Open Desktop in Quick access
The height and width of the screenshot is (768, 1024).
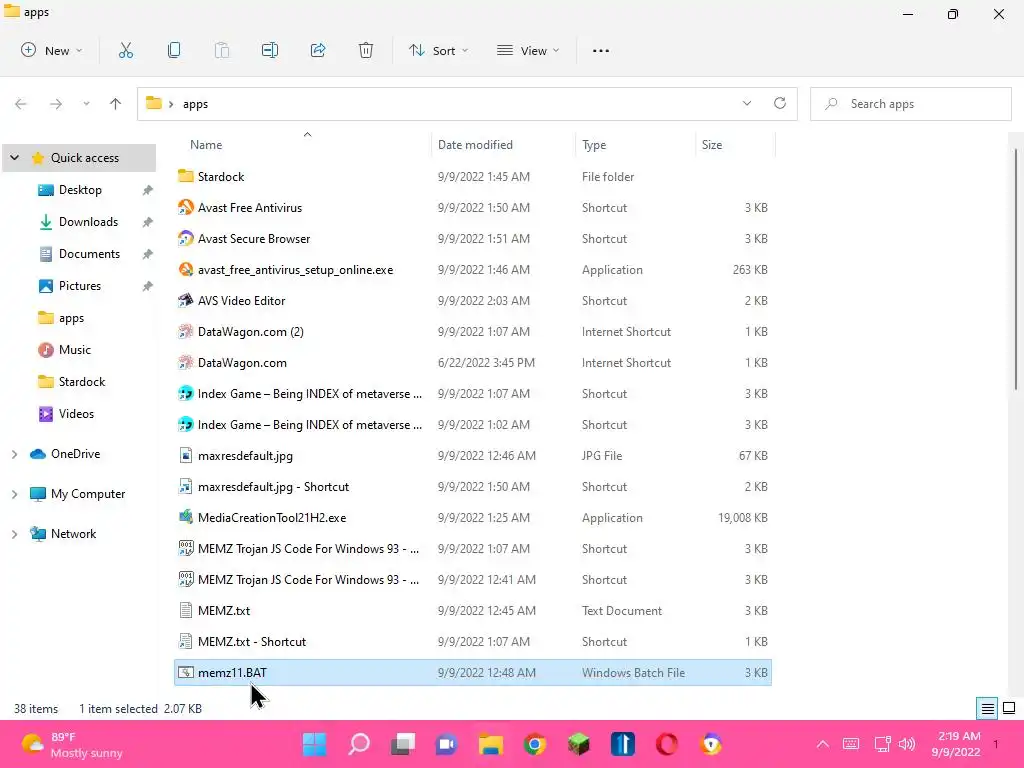coord(80,190)
